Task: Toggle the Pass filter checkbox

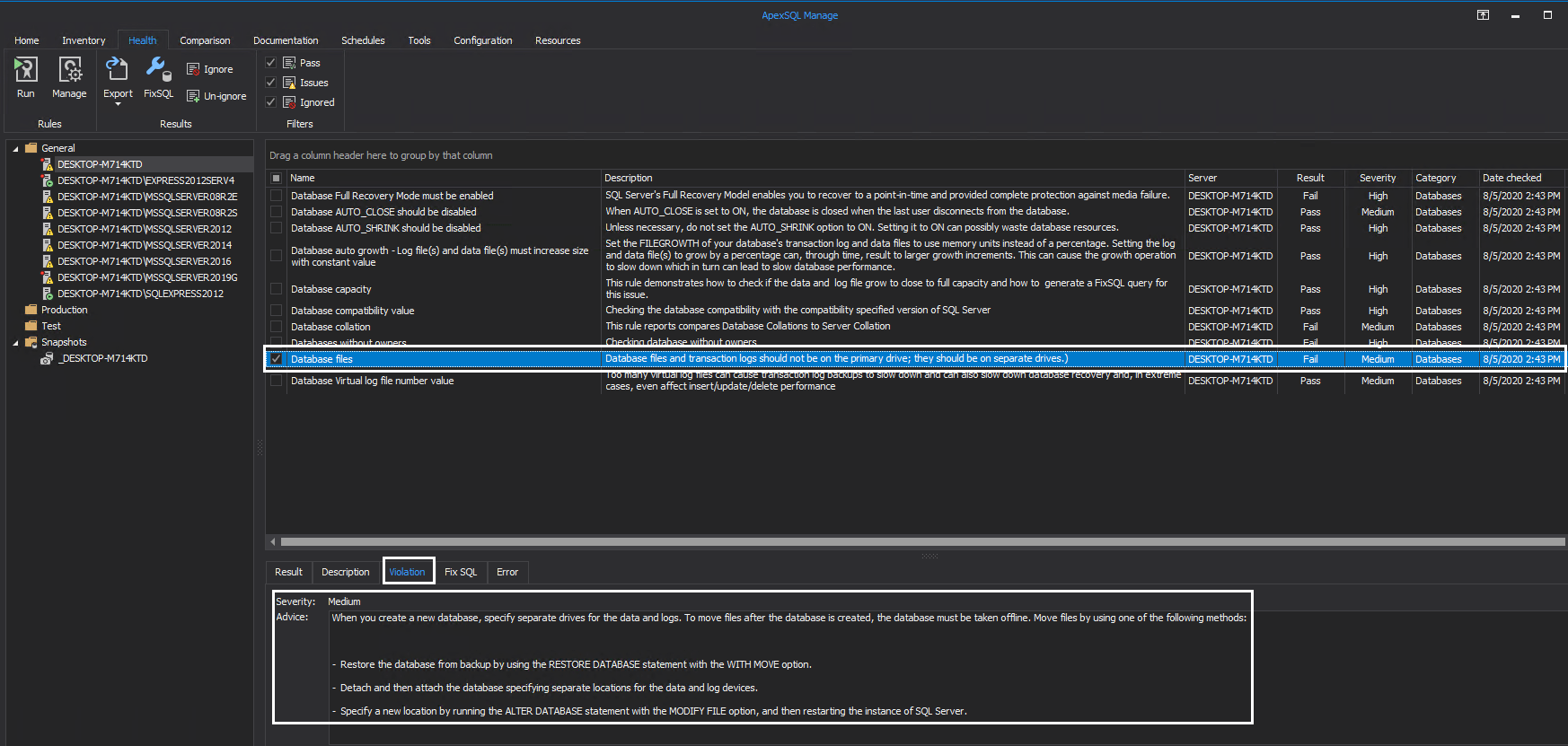Action: pos(270,63)
